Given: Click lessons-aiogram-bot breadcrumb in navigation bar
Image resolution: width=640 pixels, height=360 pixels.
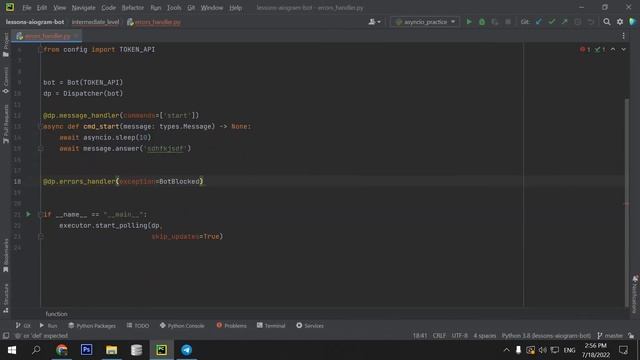Looking at the screenshot, I should coord(35,22).
